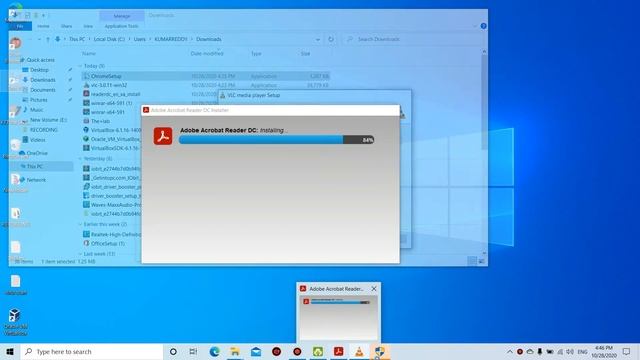Open the Share ribbon tab in Explorer
This screenshot has height=360, width=640.
(x=66, y=26)
